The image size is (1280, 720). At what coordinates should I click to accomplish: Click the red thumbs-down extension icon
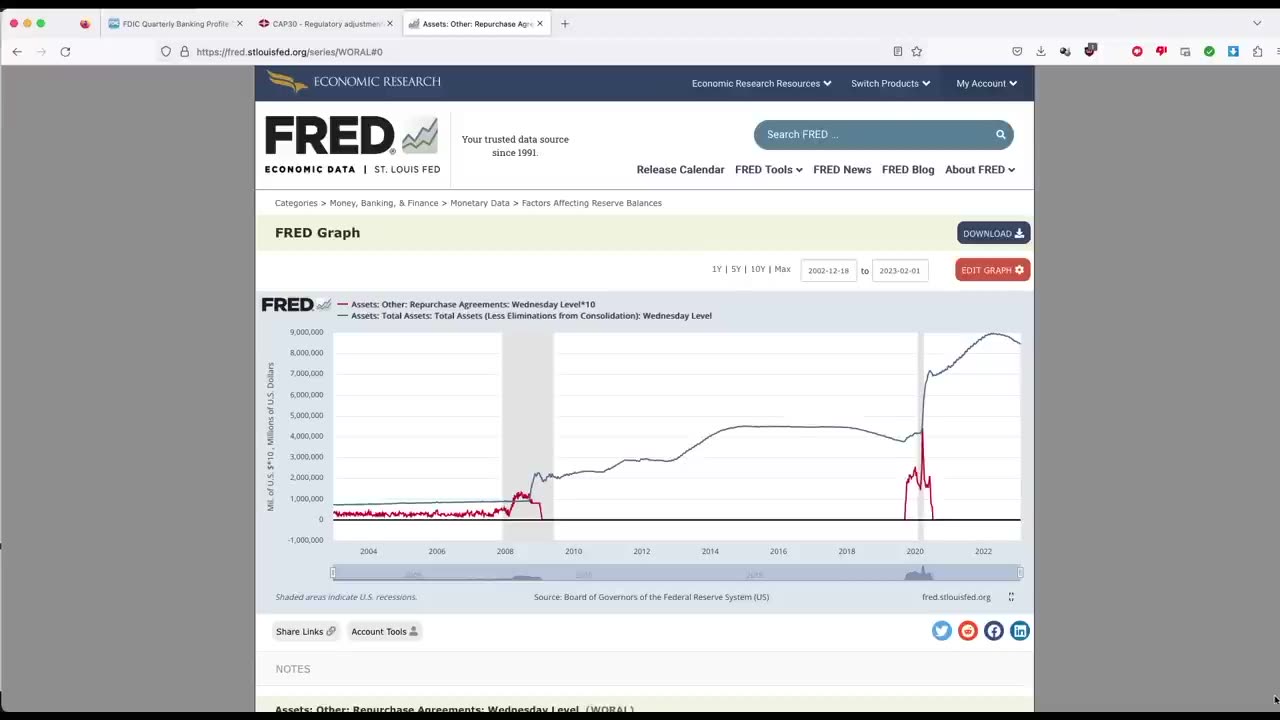click(x=1161, y=51)
